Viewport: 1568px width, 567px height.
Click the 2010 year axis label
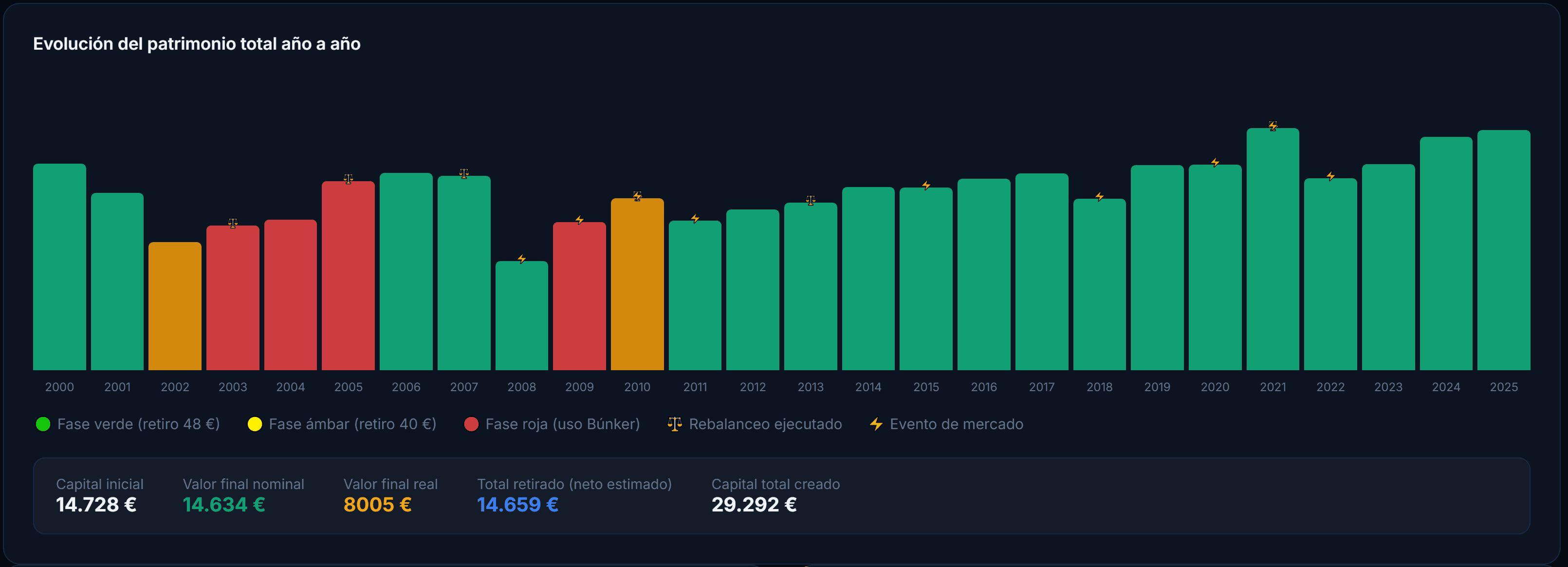pos(637,387)
